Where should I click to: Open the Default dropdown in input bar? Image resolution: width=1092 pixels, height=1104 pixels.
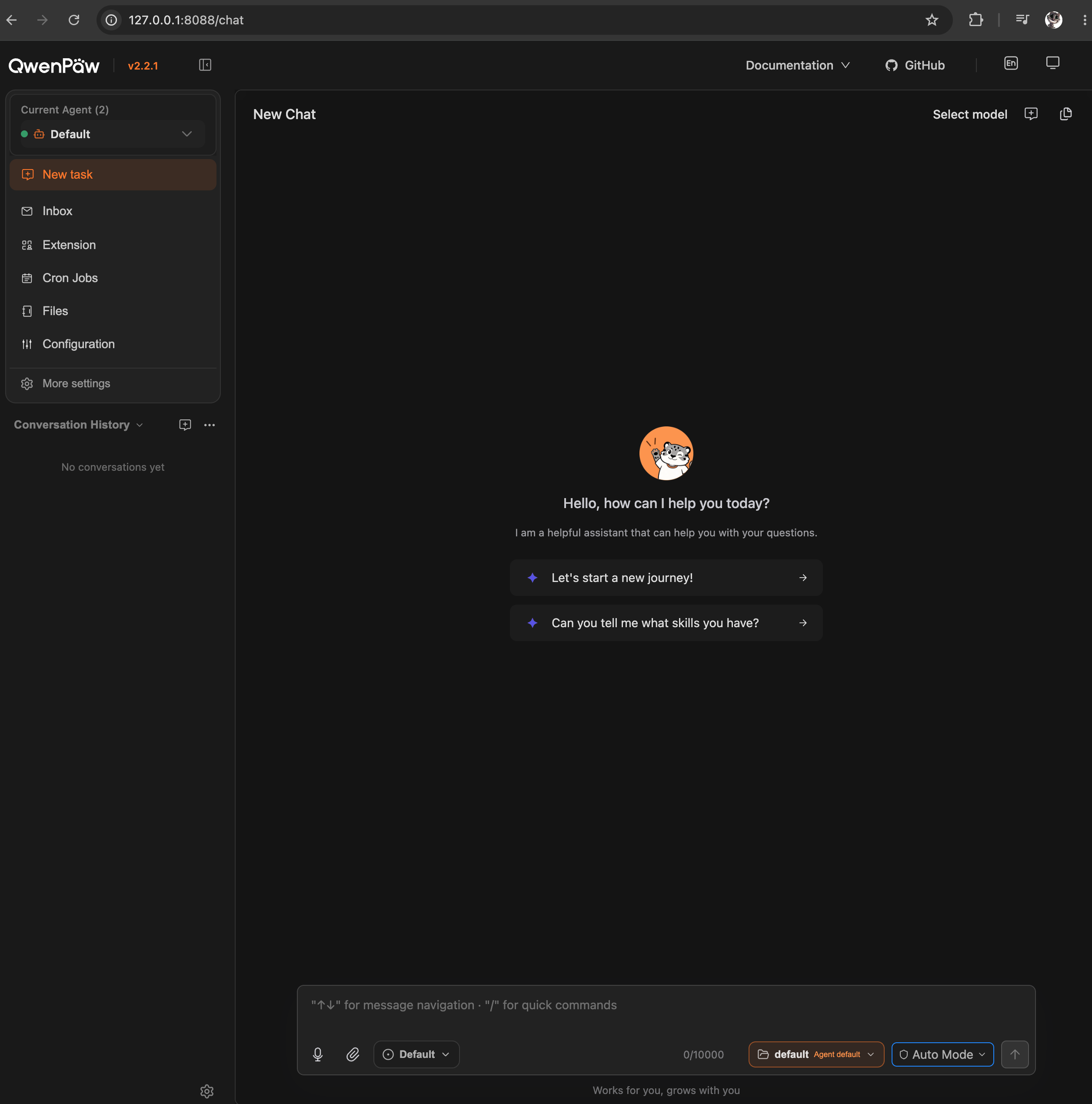(416, 1054)
